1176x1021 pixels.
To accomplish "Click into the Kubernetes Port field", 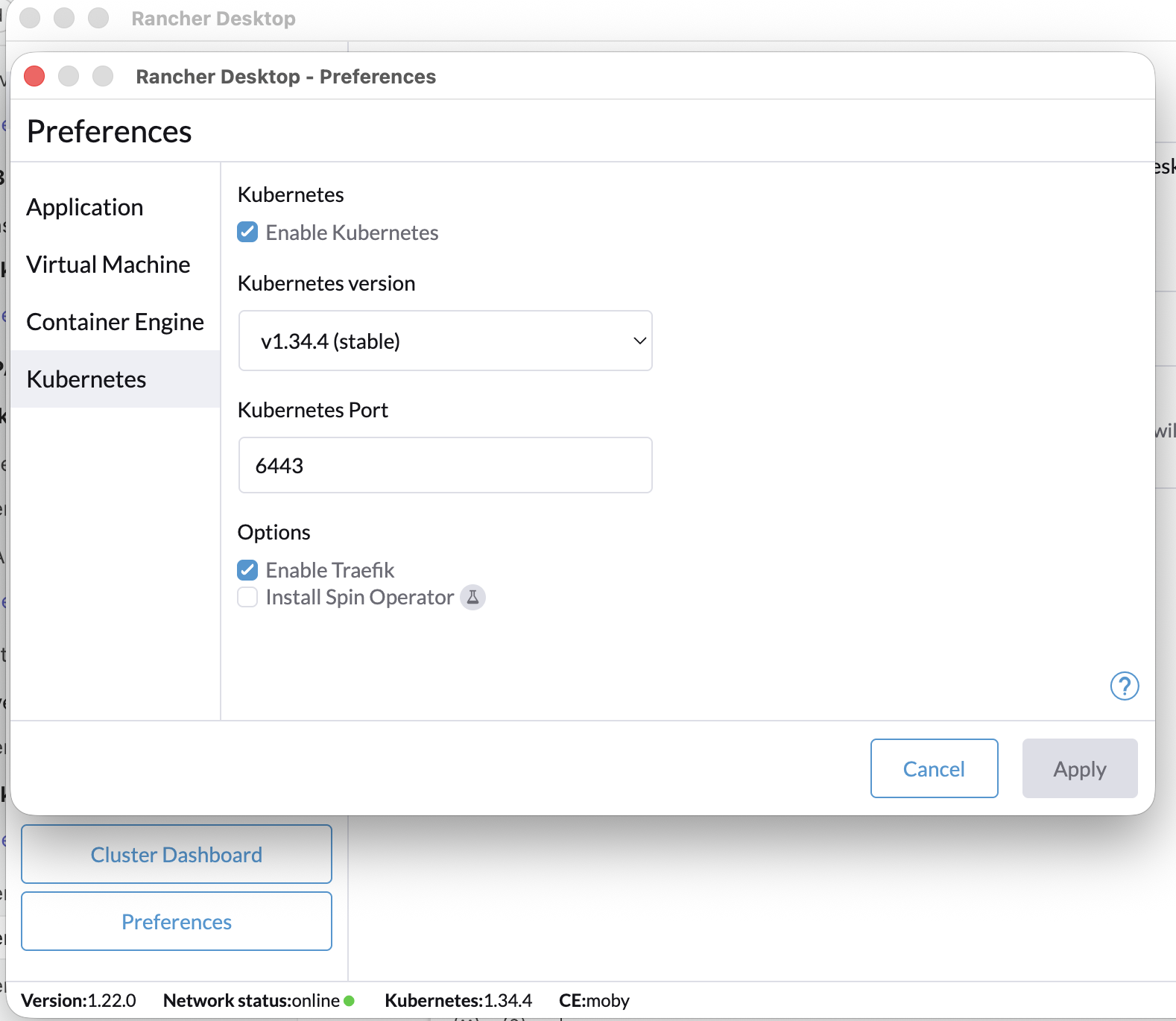I will [445, 465].
